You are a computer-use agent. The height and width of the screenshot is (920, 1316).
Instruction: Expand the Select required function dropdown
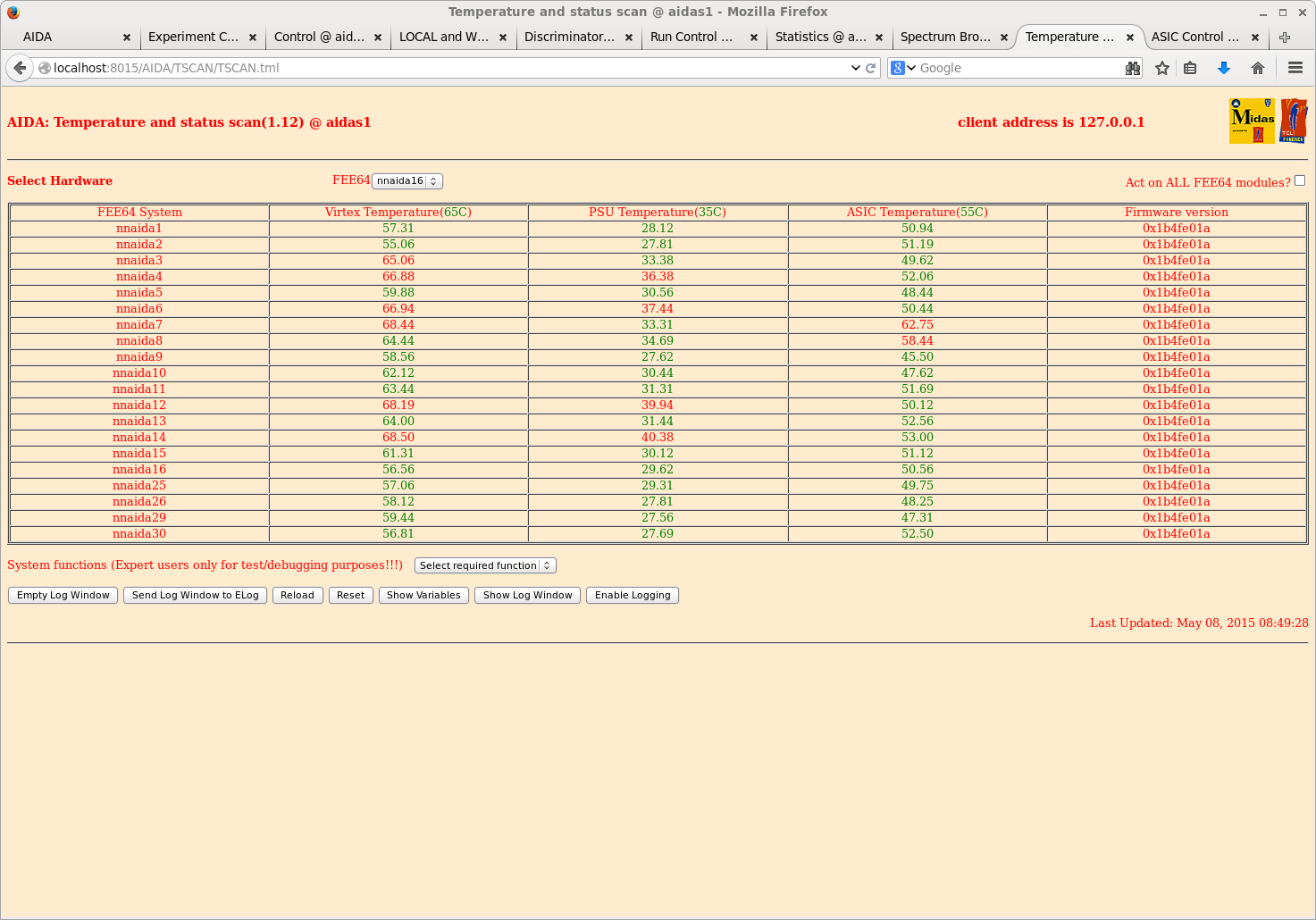click(x=485, y=565)
